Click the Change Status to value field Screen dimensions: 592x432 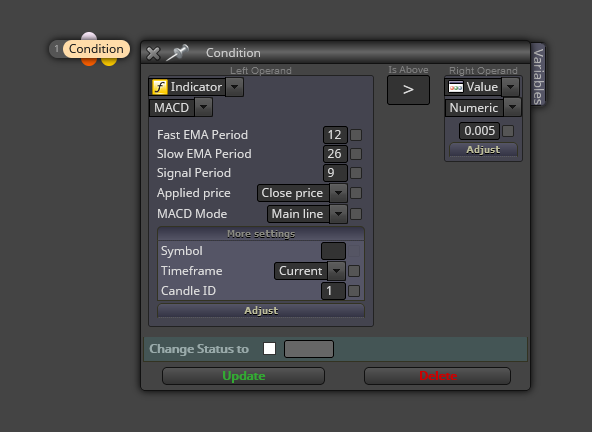tap(309, 349)
